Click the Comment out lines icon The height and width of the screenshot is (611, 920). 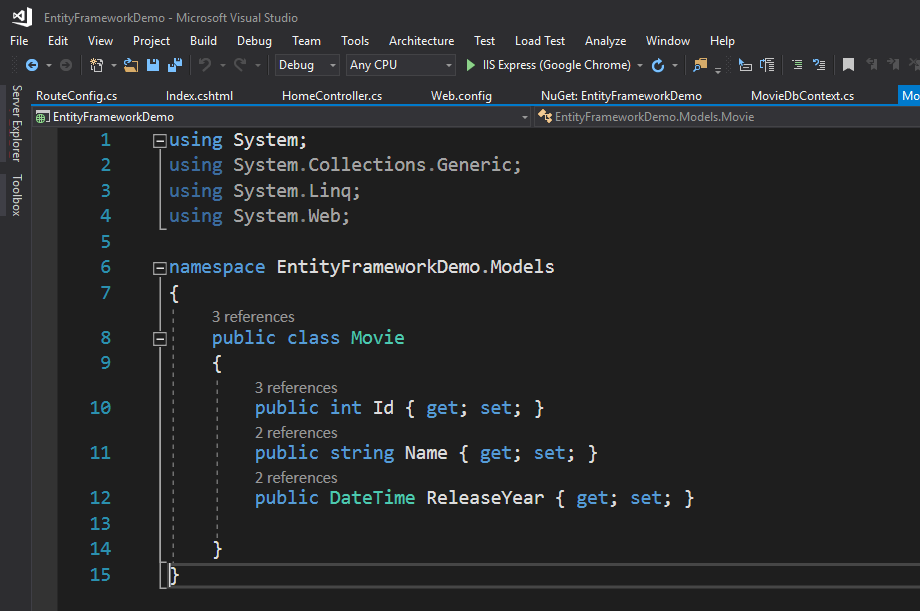pos(797,65)
